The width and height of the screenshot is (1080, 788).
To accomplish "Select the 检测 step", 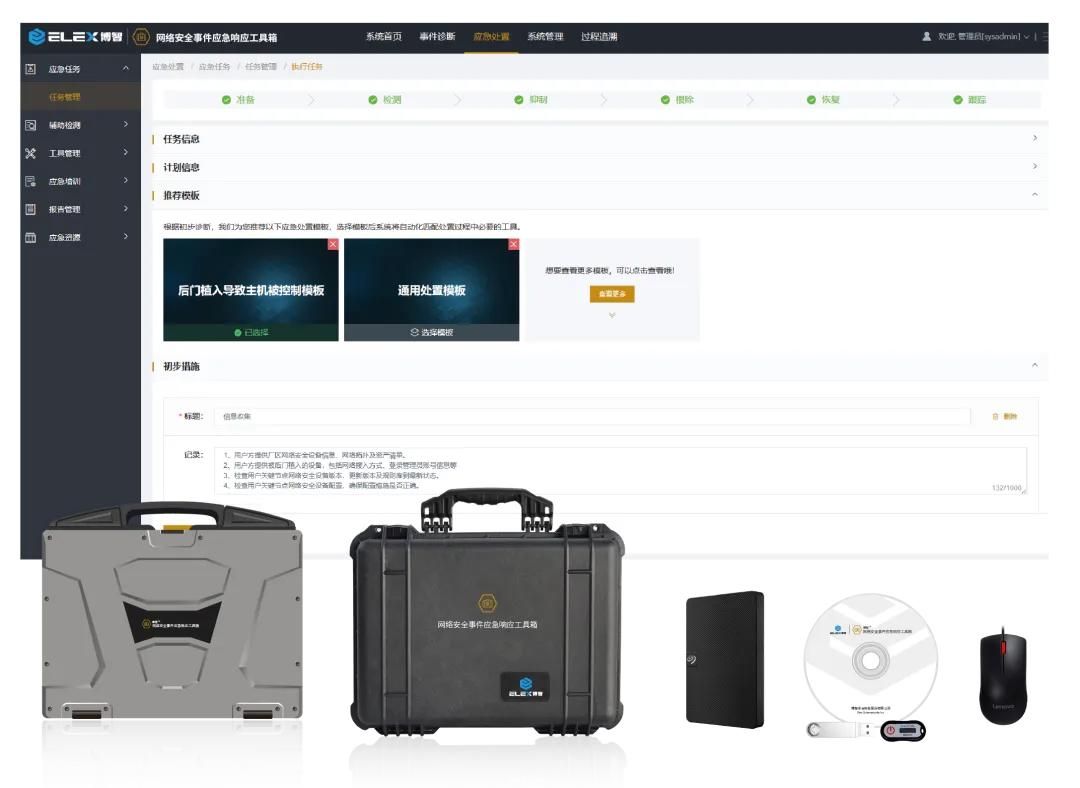I will click(x=384, y=100).
